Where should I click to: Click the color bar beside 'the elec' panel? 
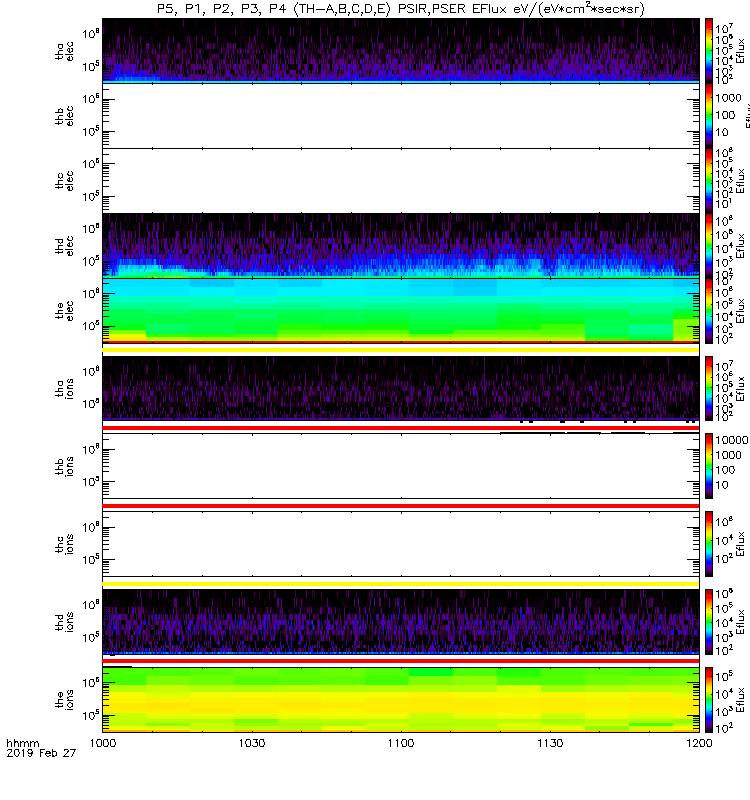pos(709,310)
